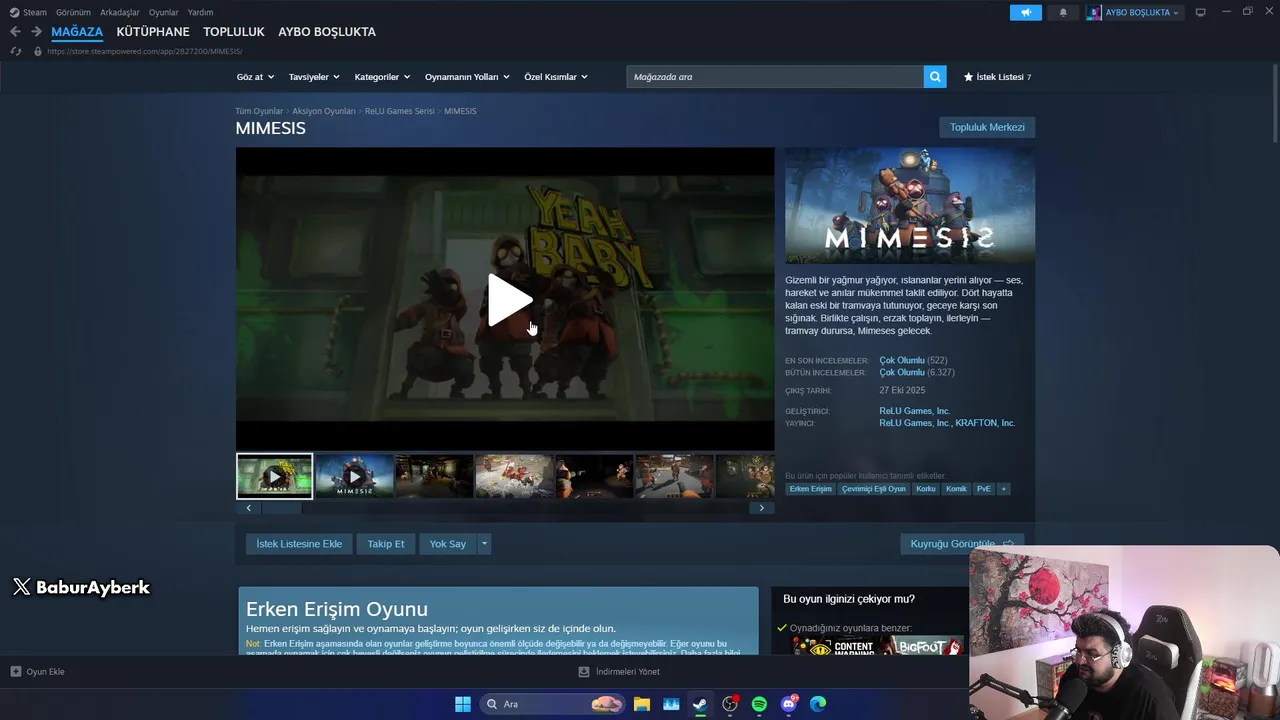Image resolution: width=1280 pixels, height=720 pixels.
Task: Open File Explorer from the taskbar
Action: click(x=642, y=704)
